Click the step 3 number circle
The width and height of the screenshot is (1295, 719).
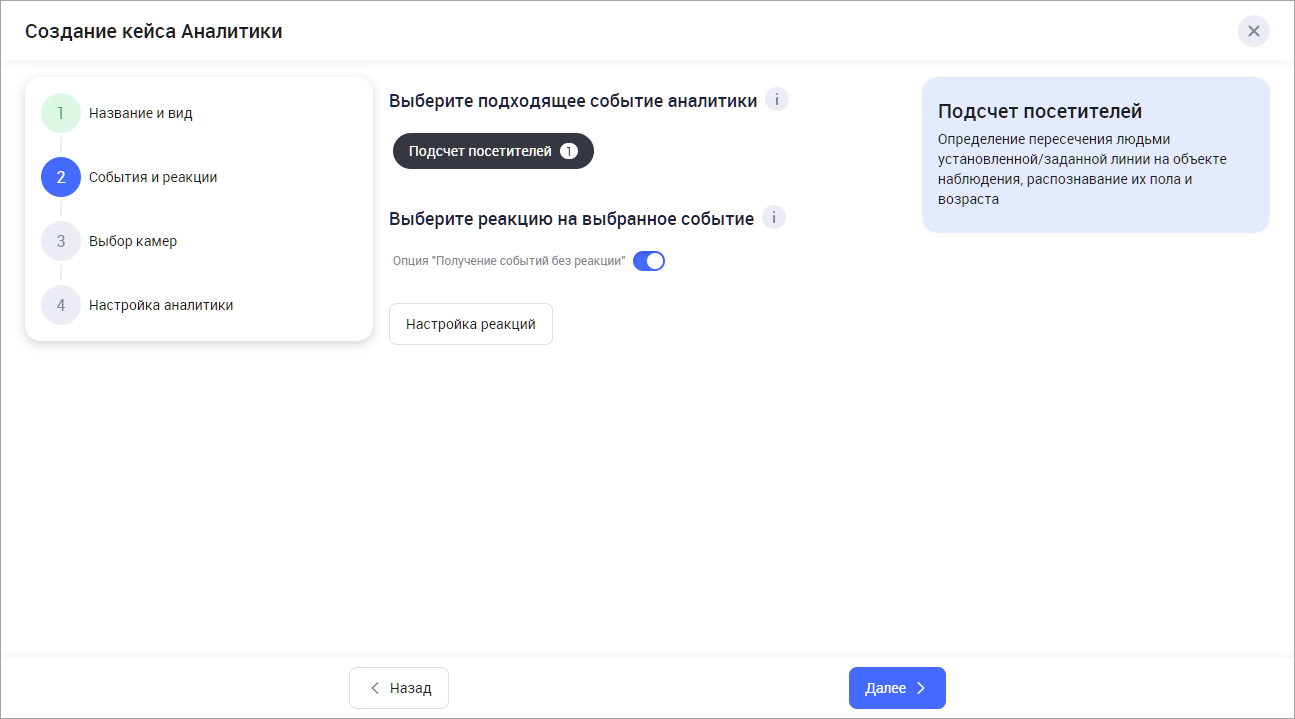(x=61, y=241)
